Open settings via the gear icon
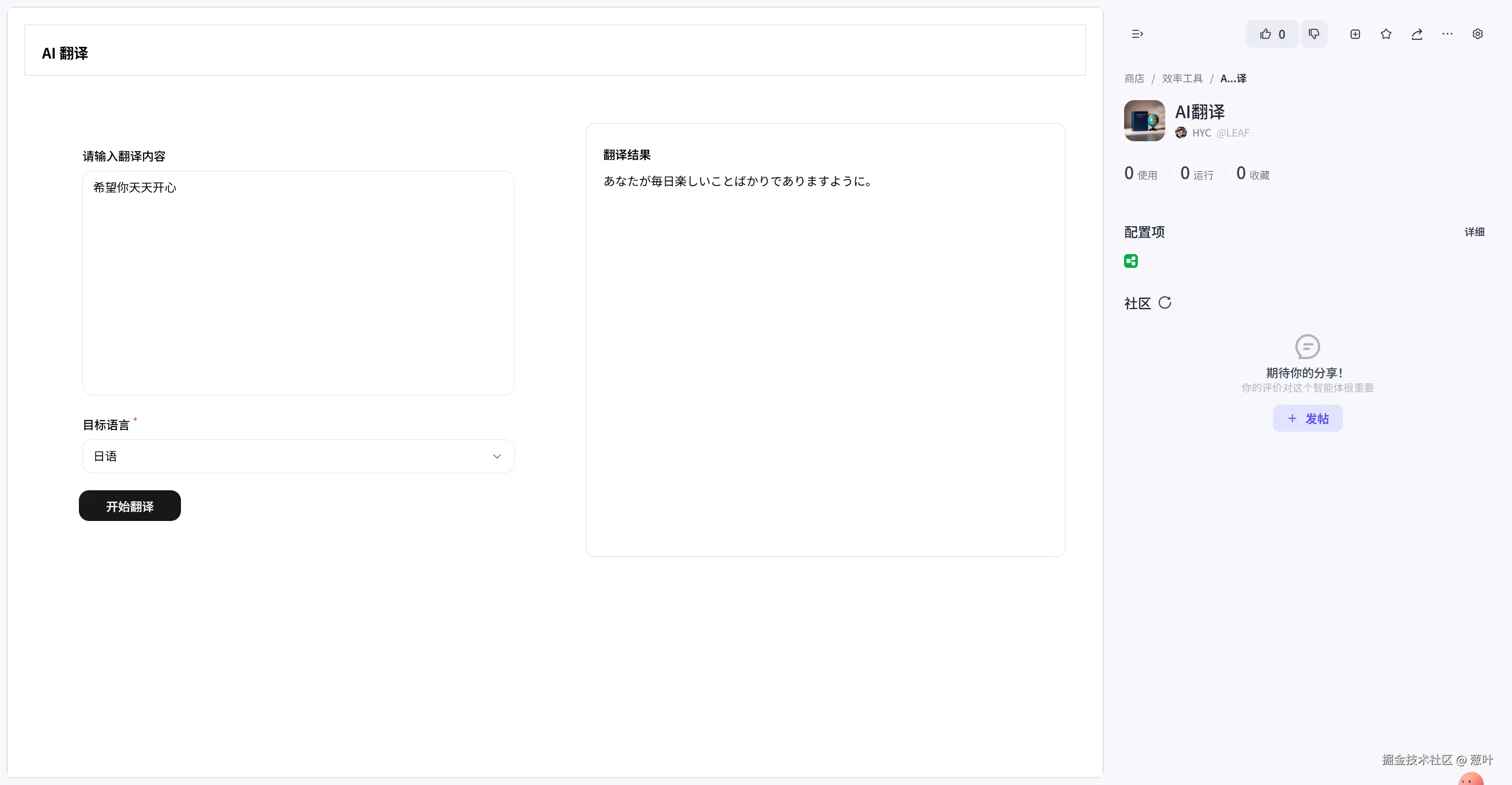Screen dimensions: 1512x785 pyautogui.click(x=1478, y=34)
